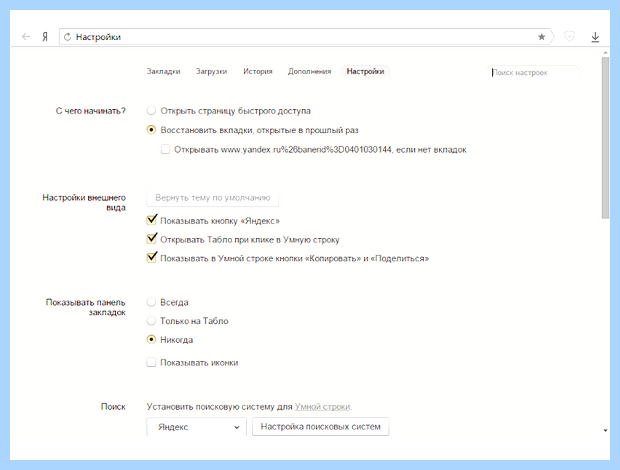Screen dimensions: 620x470
Task: Click the back arrow navigation icon
Action: click(x=26, y=37)
